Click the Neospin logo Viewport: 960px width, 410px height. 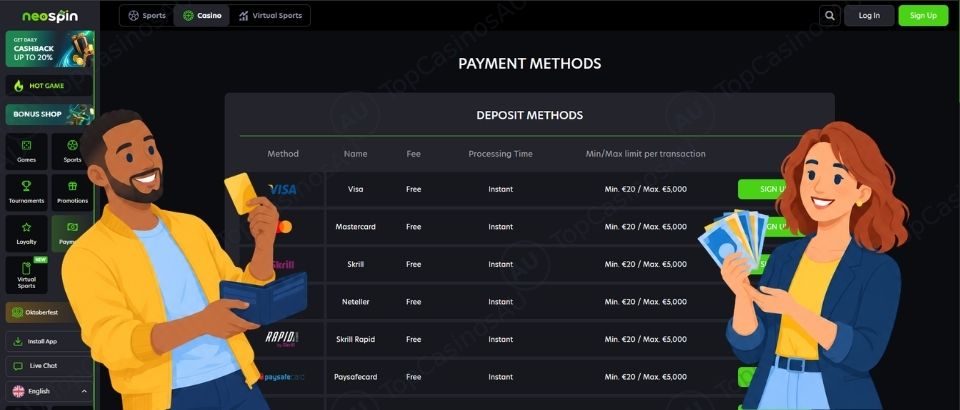[x=50, y=16]
